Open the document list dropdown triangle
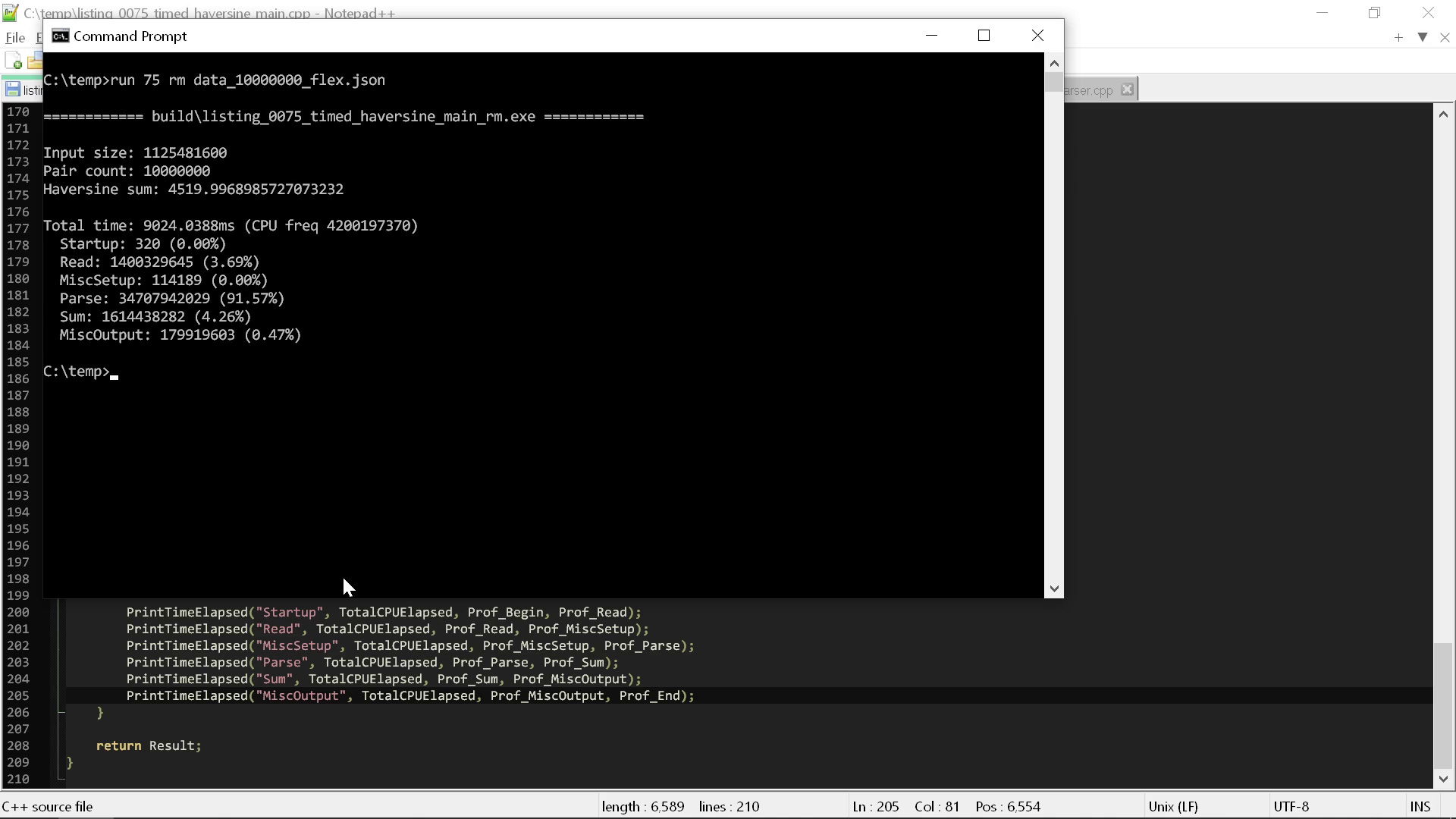The image size is (1456, 819). [1423, 37]
